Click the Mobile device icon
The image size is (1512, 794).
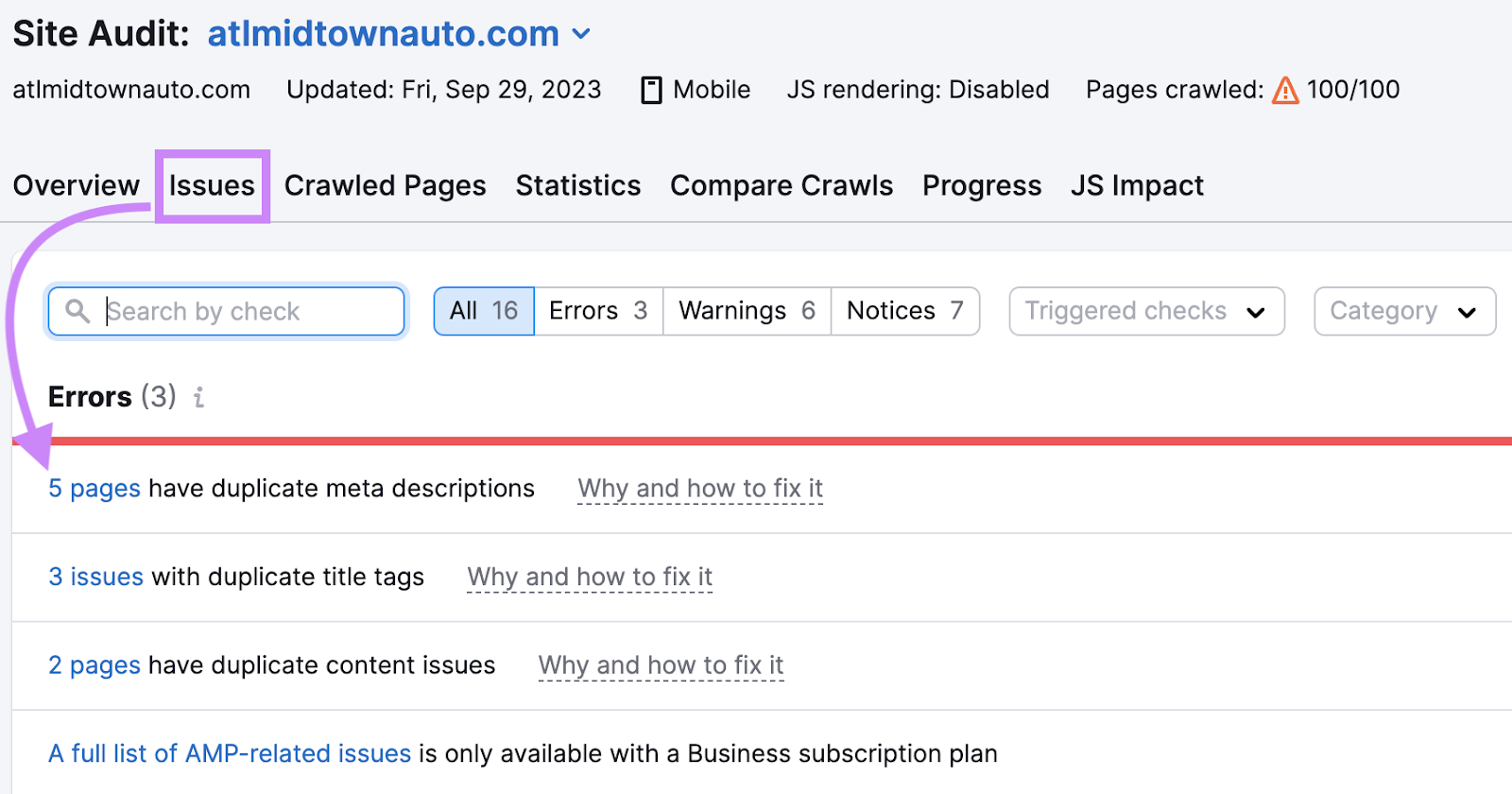coord(651,91)
